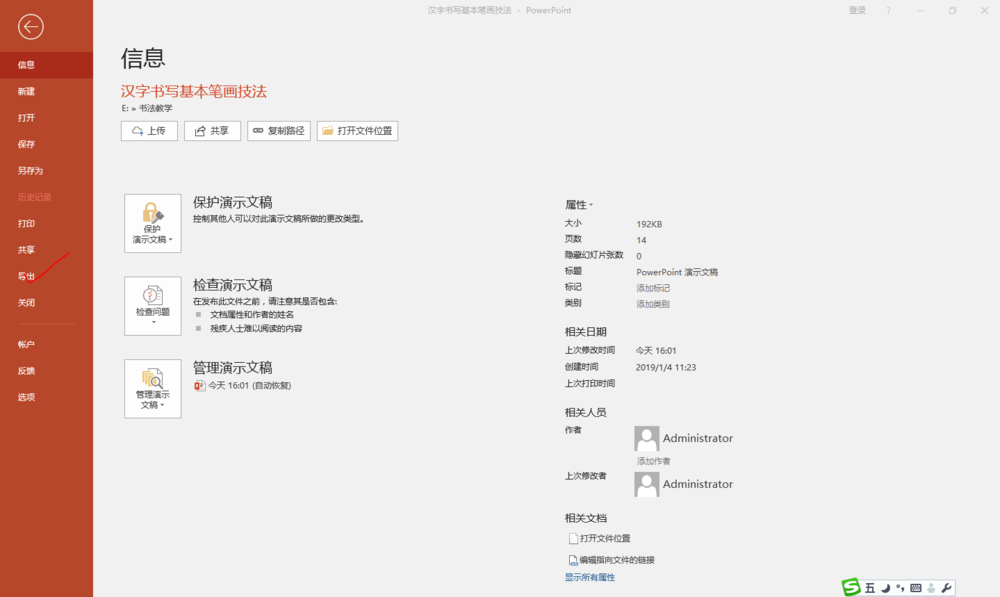
Task: Open the 帐户 page
Action: coord(46,344)
